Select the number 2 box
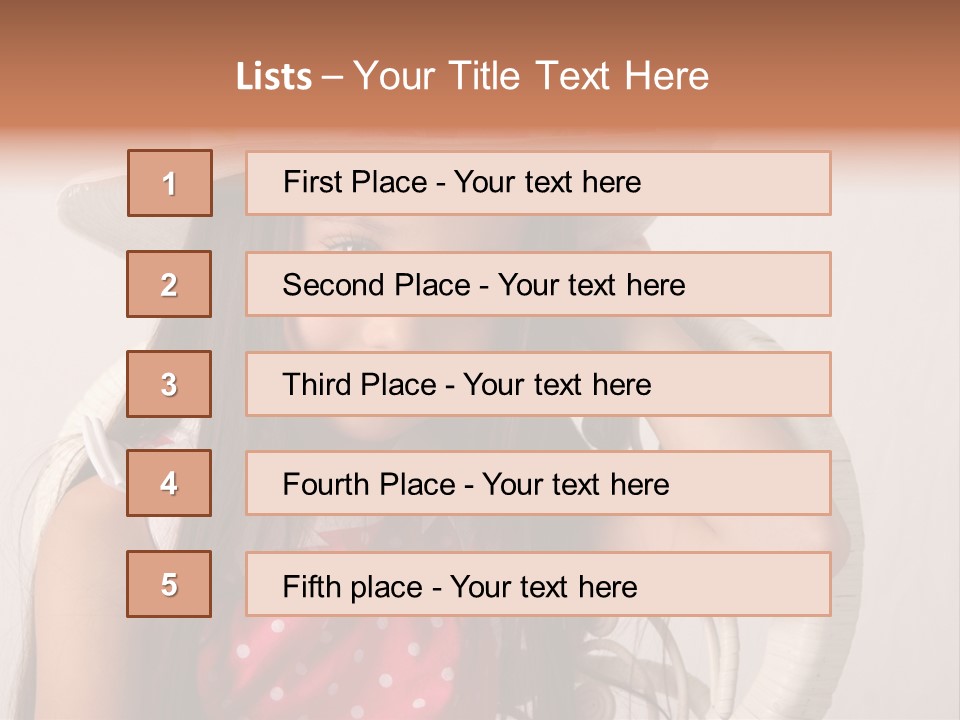This screenshot has width=960, height=720. [169, 284]
